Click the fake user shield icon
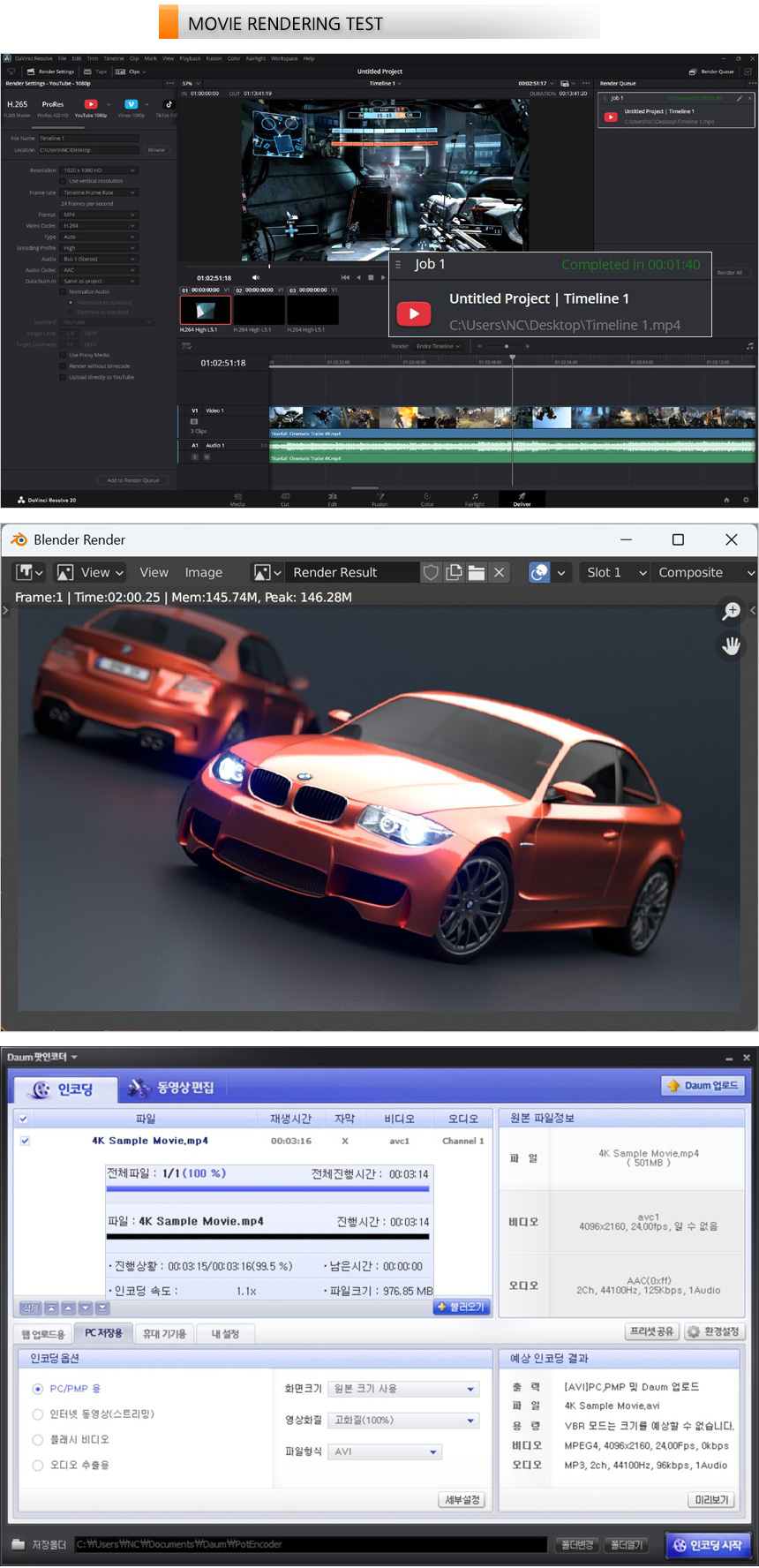Viewport: 759px width, 1568px height. click(431, 572)
